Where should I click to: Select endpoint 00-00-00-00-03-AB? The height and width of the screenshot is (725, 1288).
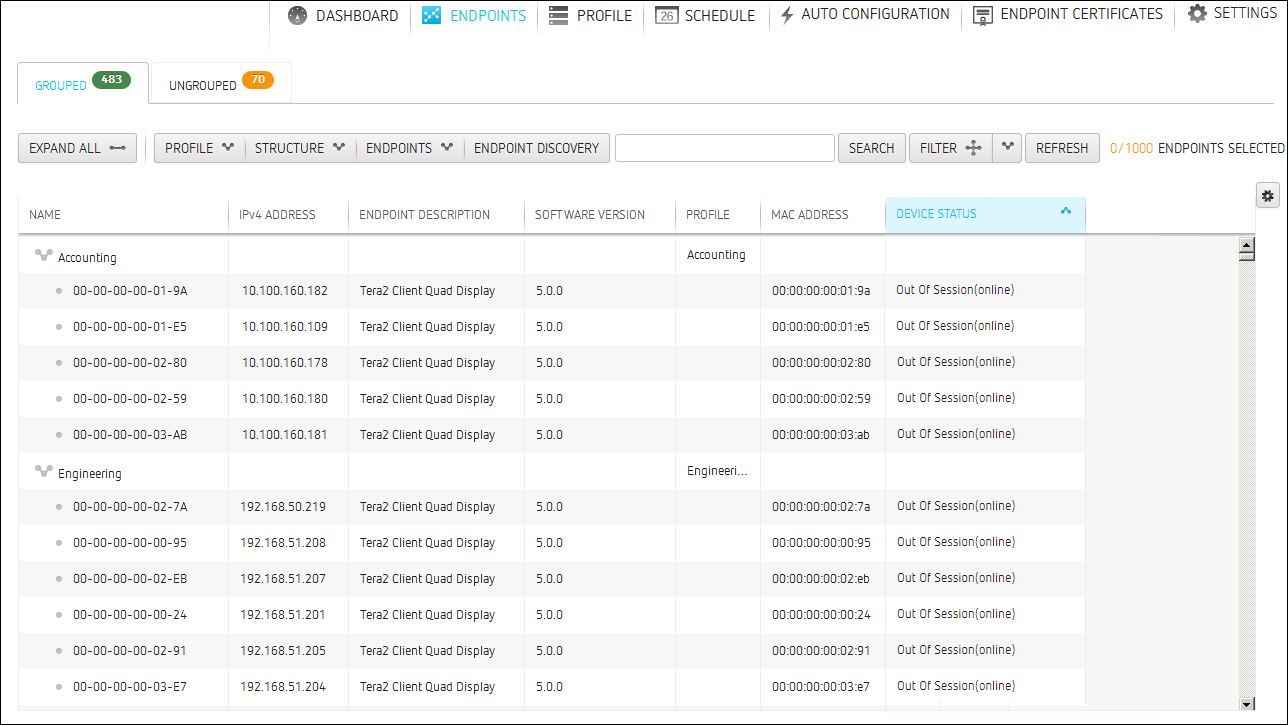pos(130,435)
